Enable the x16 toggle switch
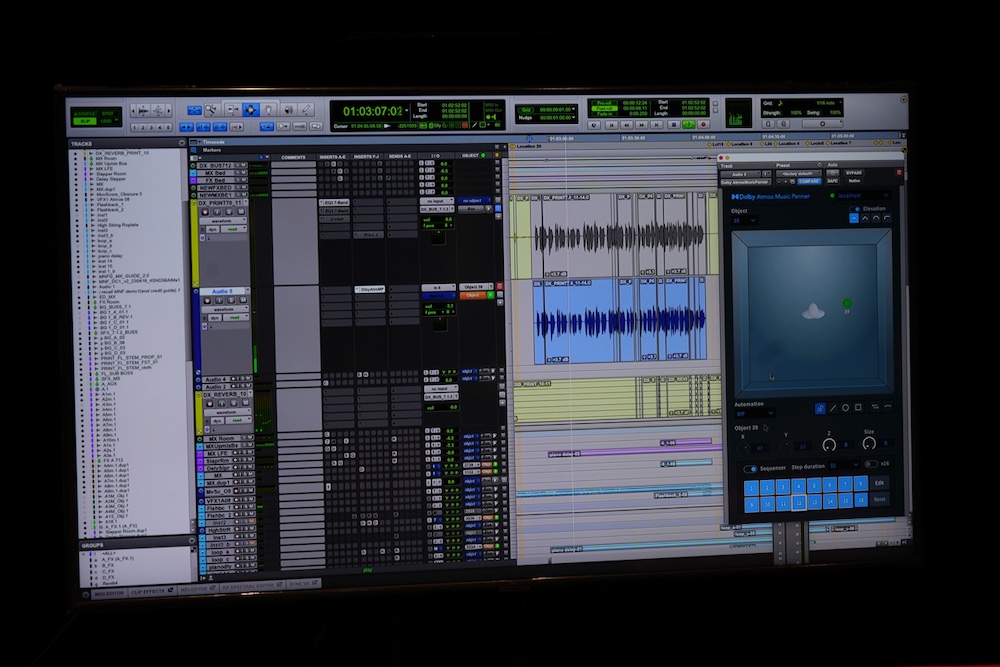Screen dimensions: 1000x667 click(x=870, y=465)
